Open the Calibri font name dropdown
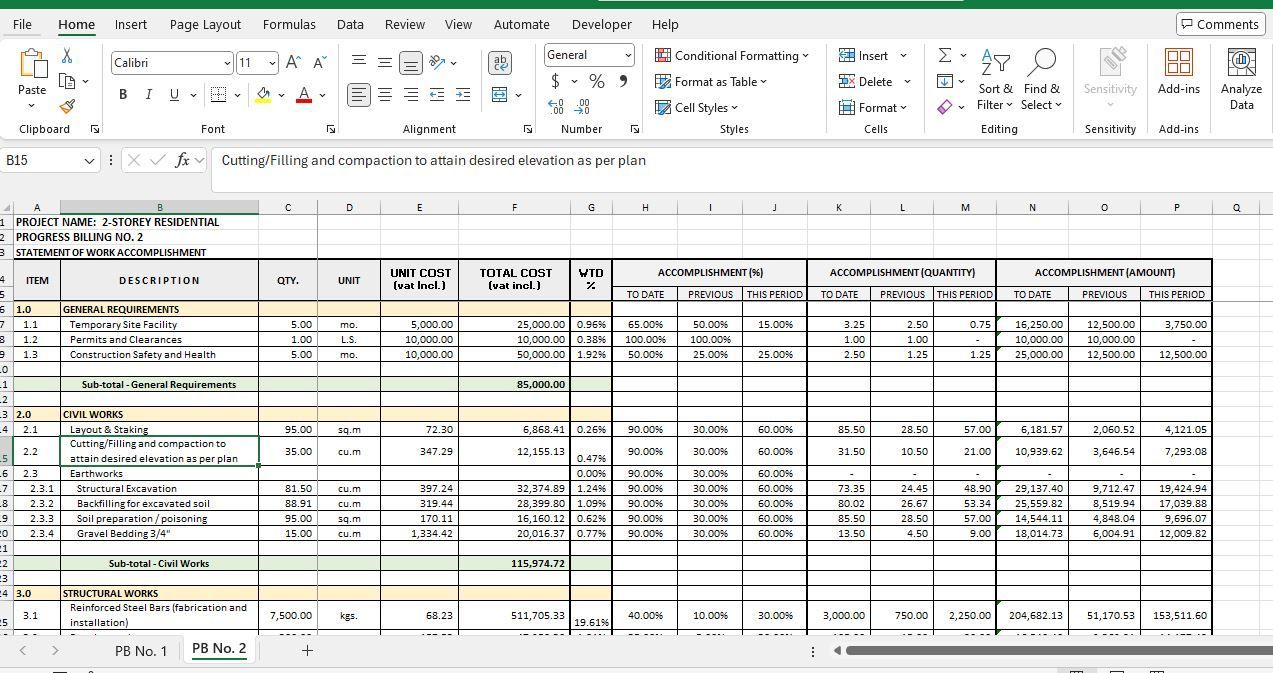Screen dimensions: 1273x673 [x=227, y=63]
